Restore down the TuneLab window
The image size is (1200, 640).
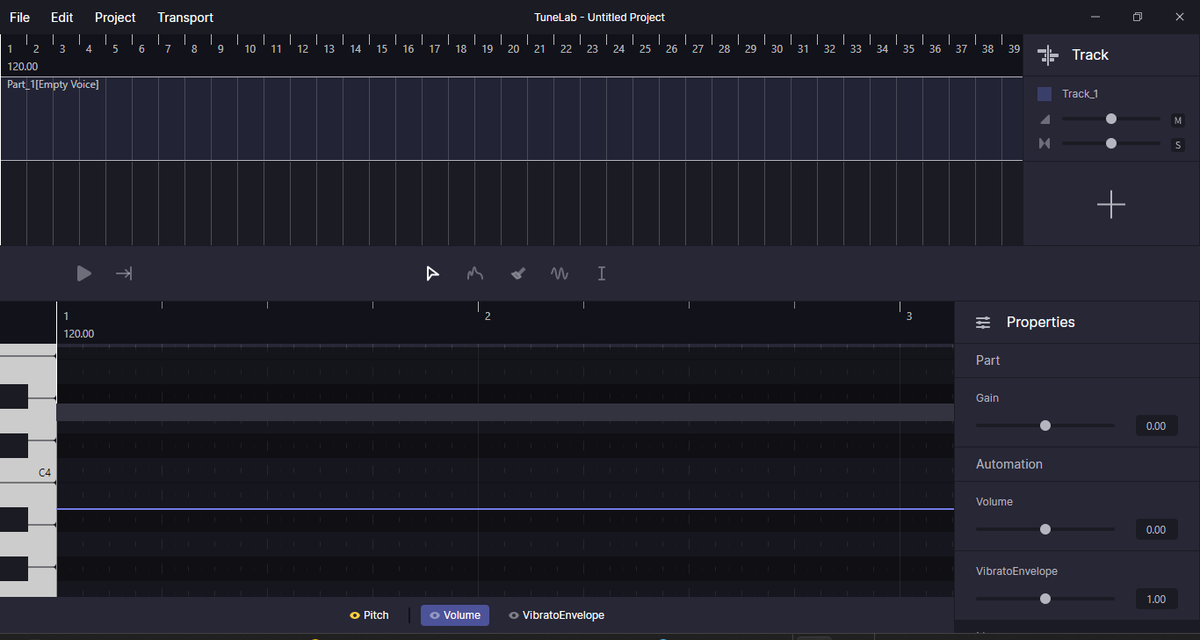click(1138, 17)
